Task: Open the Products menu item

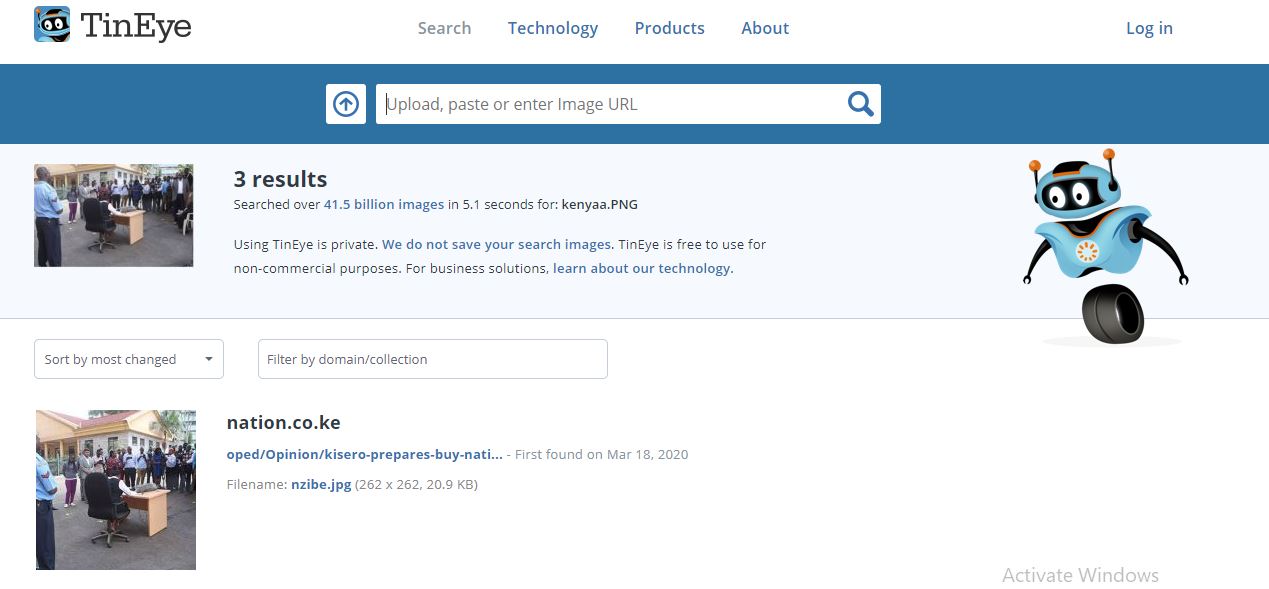Action: [x=669, y=28]
